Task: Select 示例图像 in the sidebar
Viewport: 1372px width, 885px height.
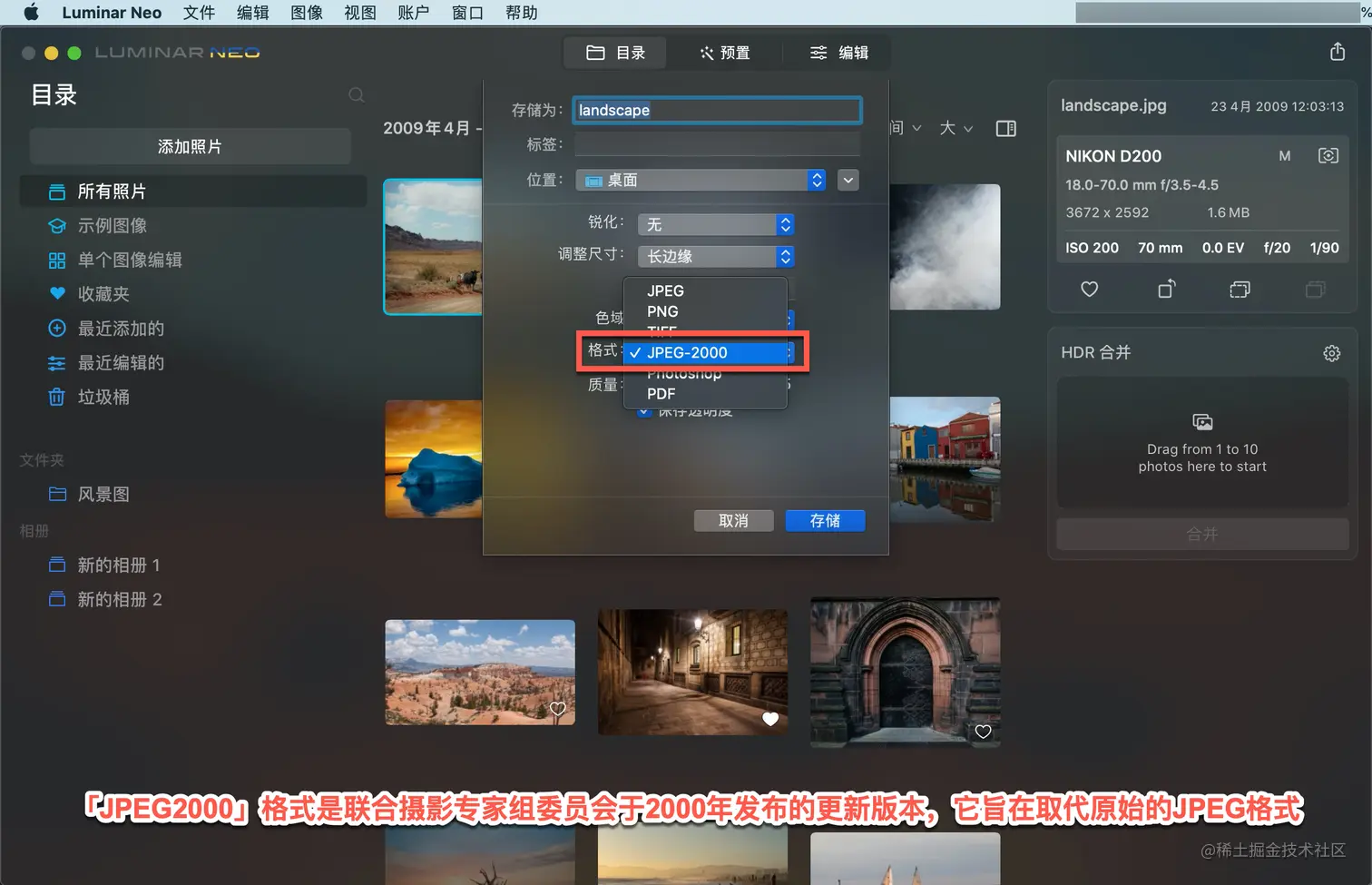Action: click(x=192, y=226)
